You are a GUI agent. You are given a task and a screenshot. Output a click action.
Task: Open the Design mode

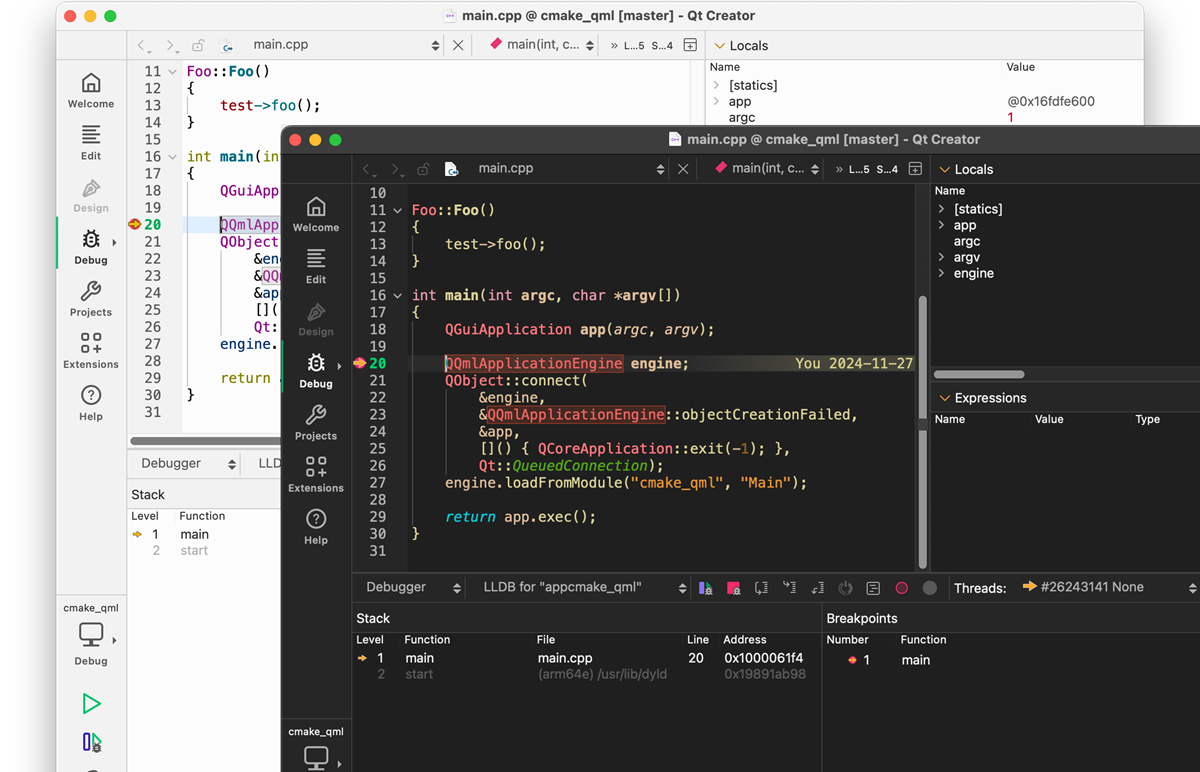tap(316, 319)
